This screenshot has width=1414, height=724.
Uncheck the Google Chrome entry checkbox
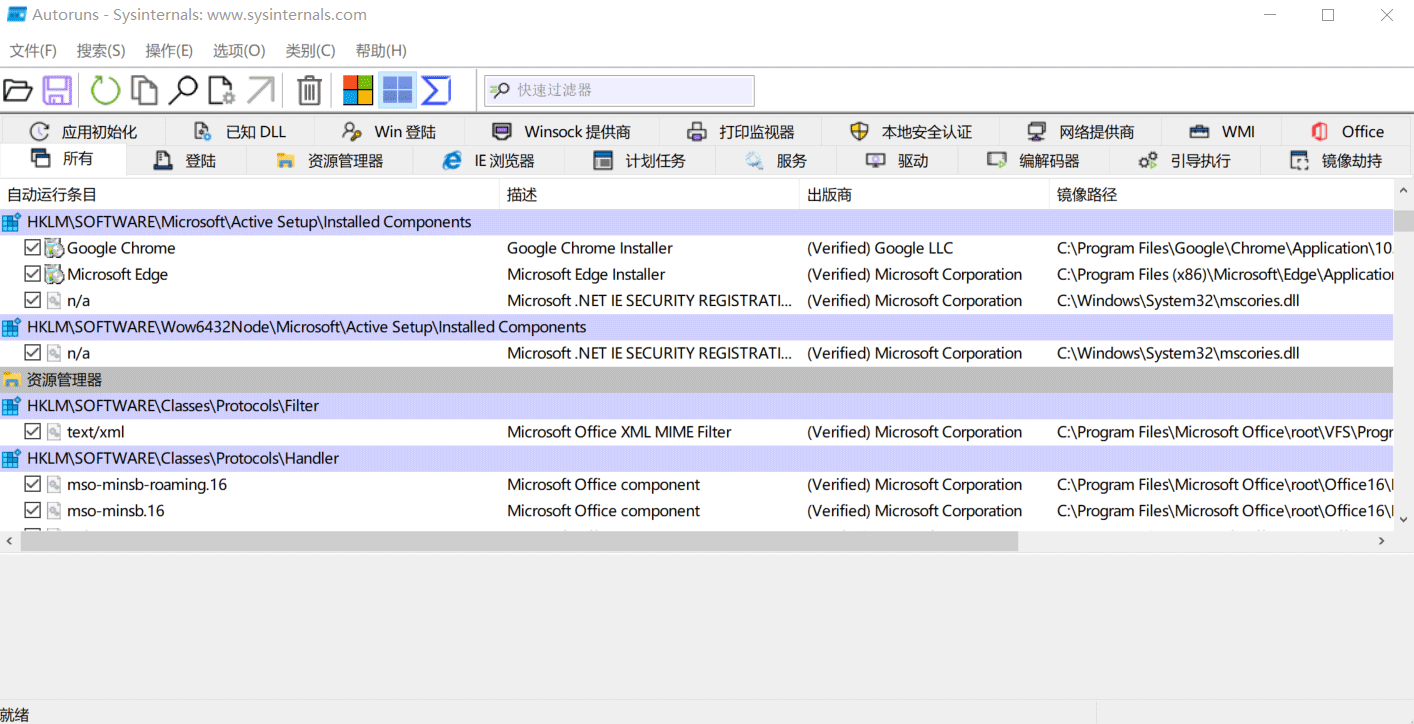(x=32, y=248)
